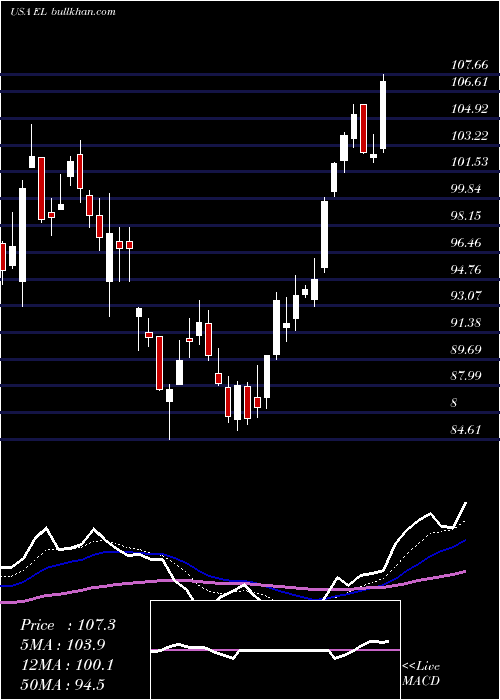Click the latest tall white candlestick near 106.61
The height and width of the screenshot is (700, 500).
point(383,114)
